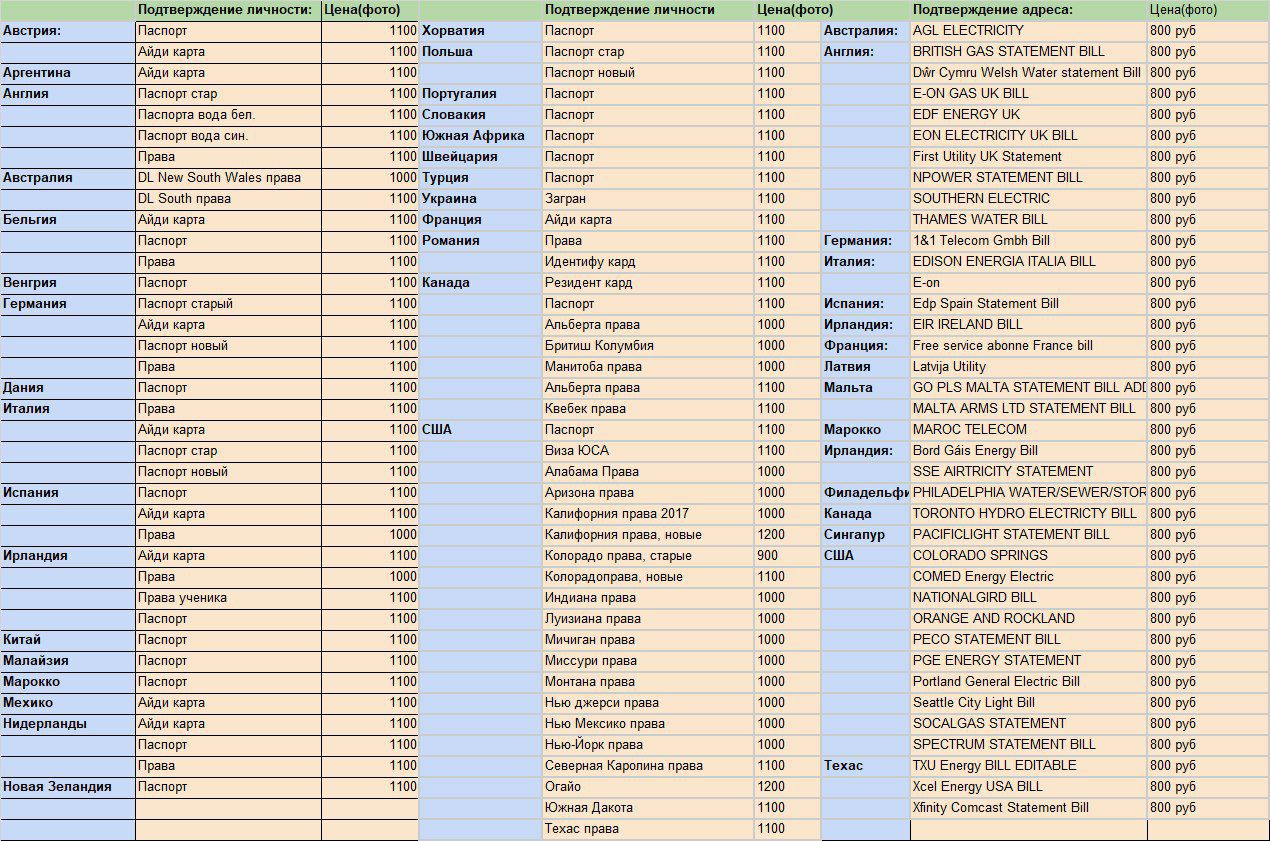Select the 'Мальта' country cell
Image resolution: width=1270 pixels, height=841 pixels.
click(865, 388)
